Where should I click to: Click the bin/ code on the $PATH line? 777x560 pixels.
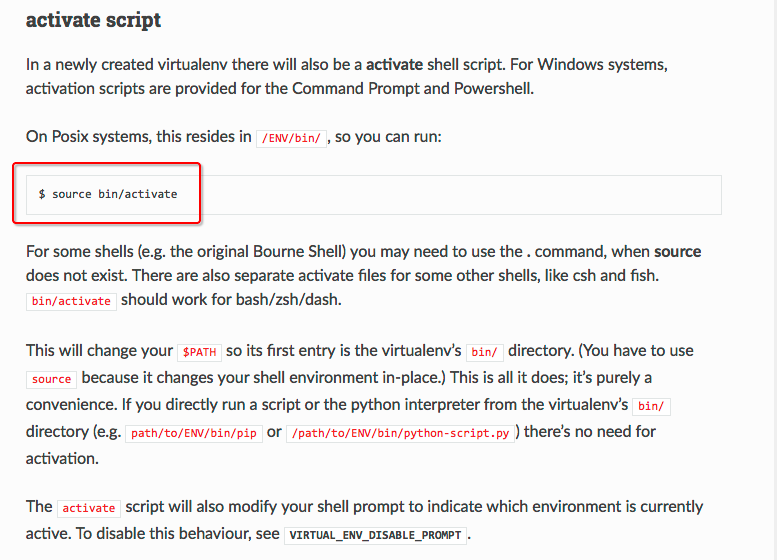coord(485,352)
